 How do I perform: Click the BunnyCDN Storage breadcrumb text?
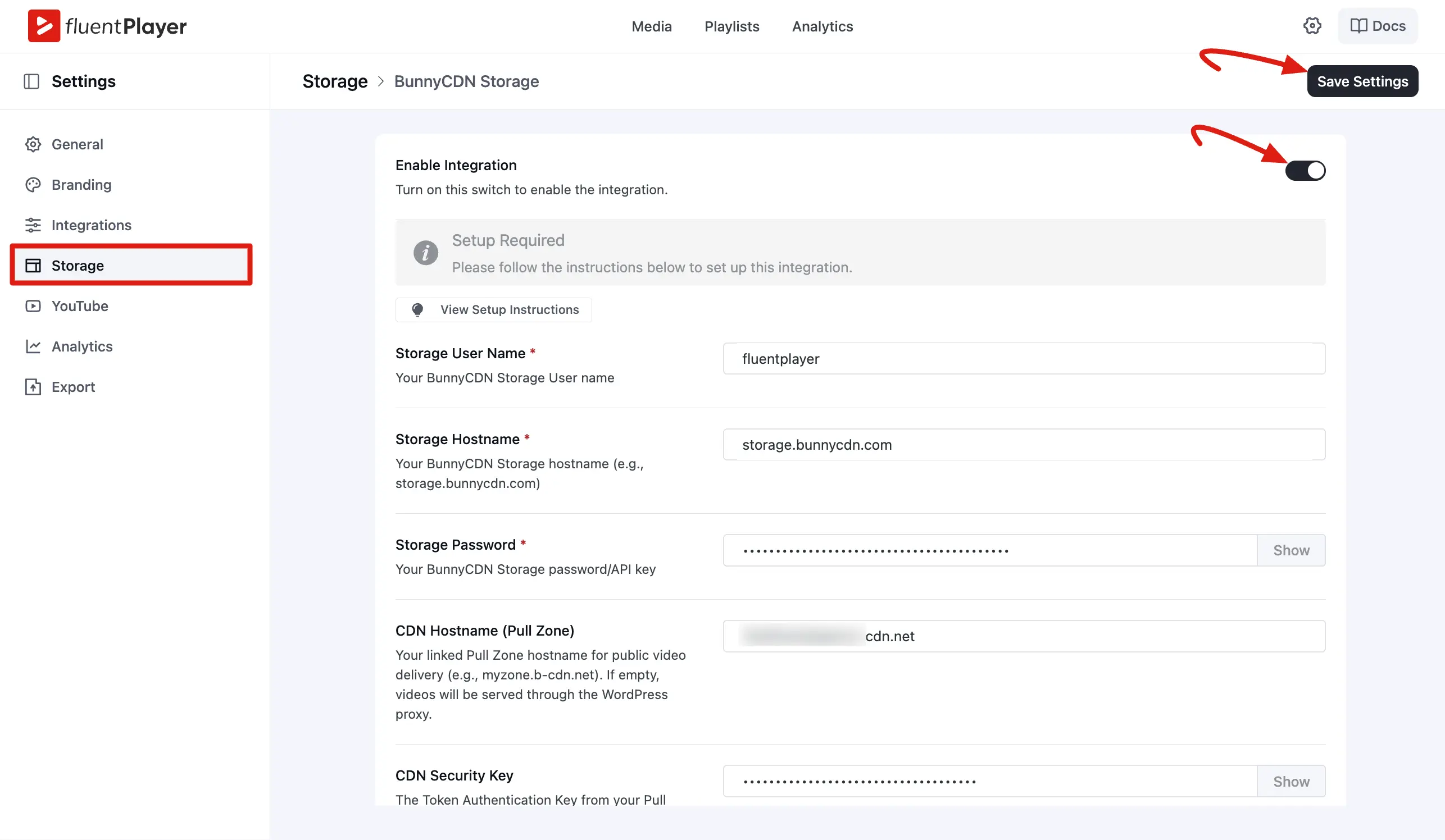point(466,81)
